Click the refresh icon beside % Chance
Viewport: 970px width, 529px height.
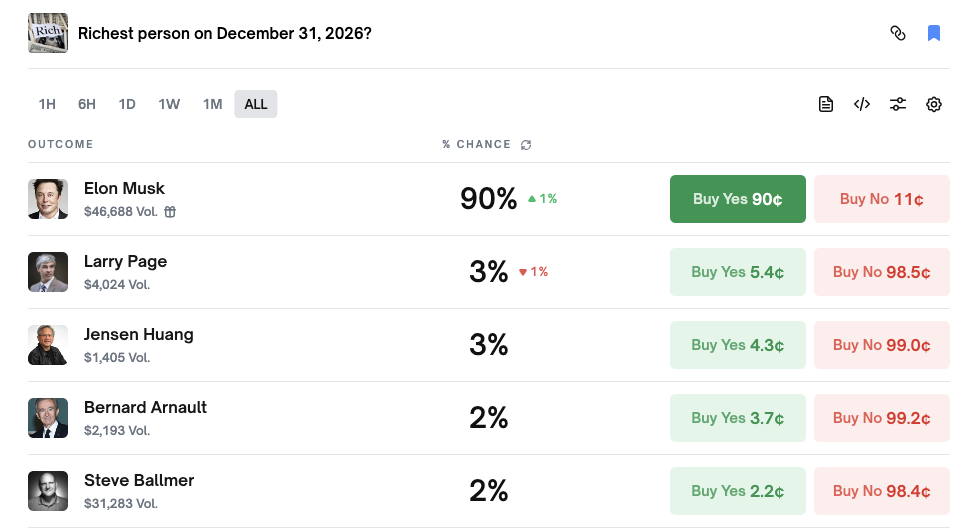(x=526, y=145)
